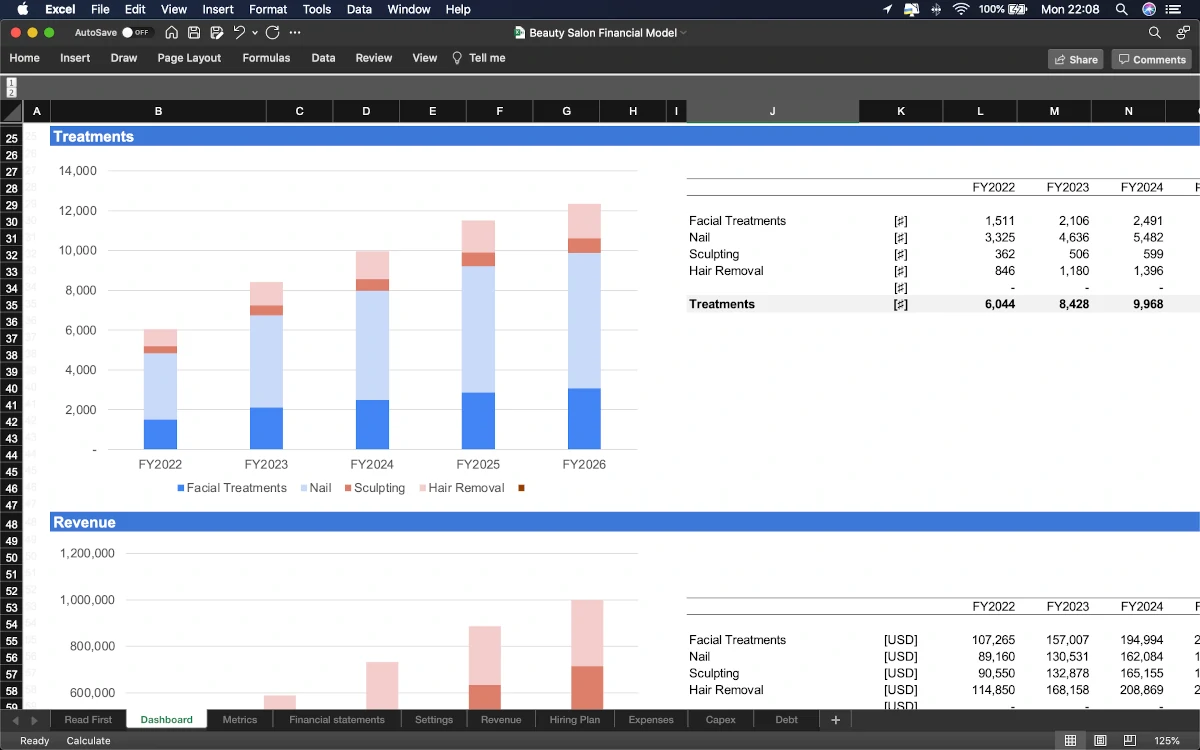This screenshot has height=750, width=1200.
Task: Switch to Page Break Preview icon
Action: [x=1129, y=740]
